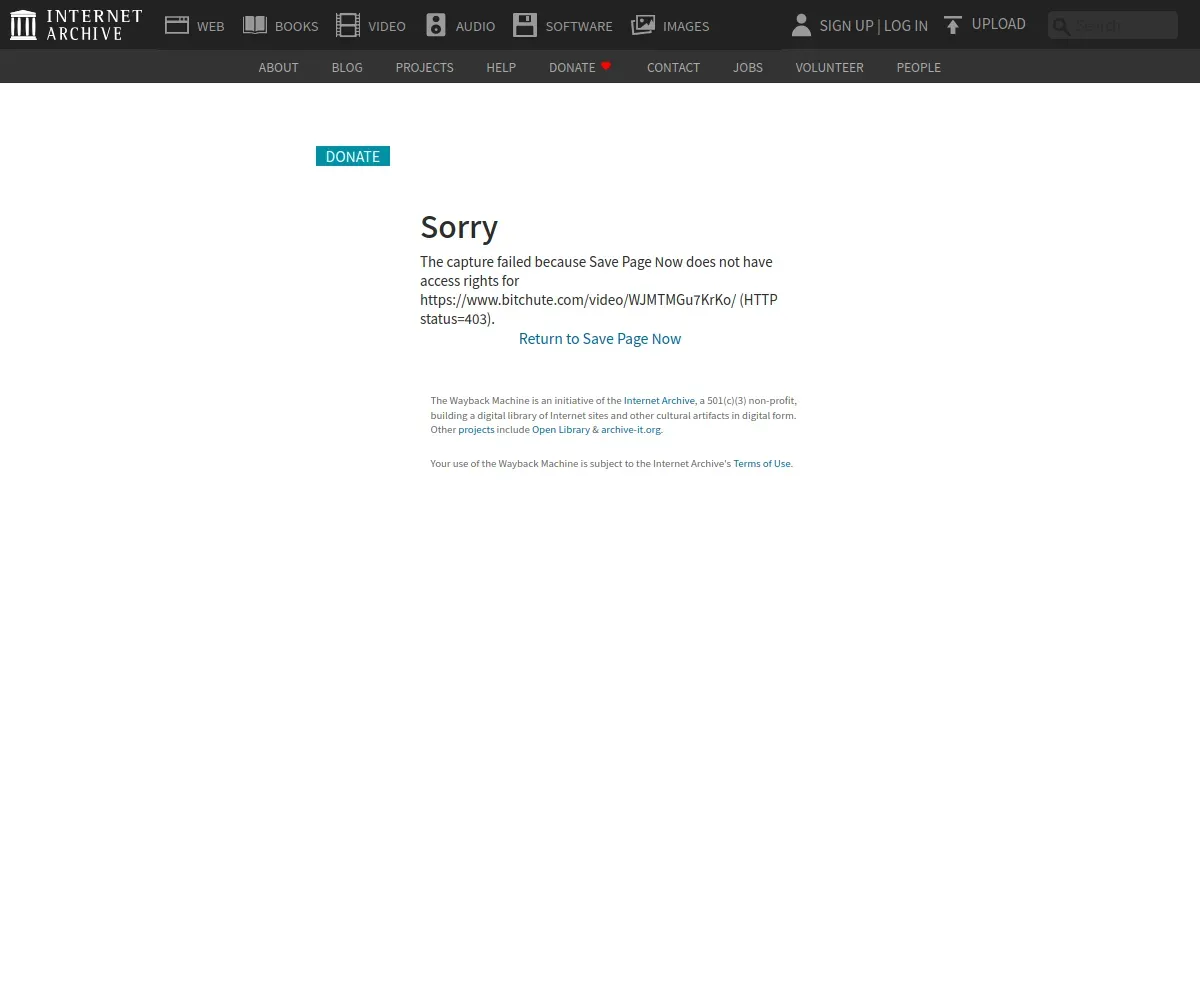Click Return to Save Page Now
Viewport: 1200px width, 1000px height.
point(600,339)
